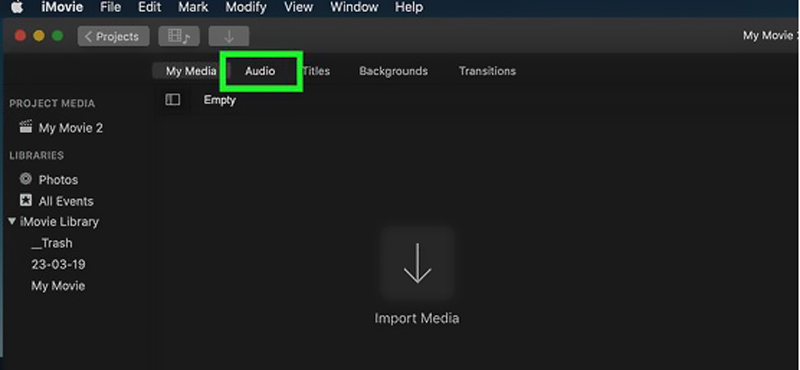Open the View menu

(x=298, y=8)
